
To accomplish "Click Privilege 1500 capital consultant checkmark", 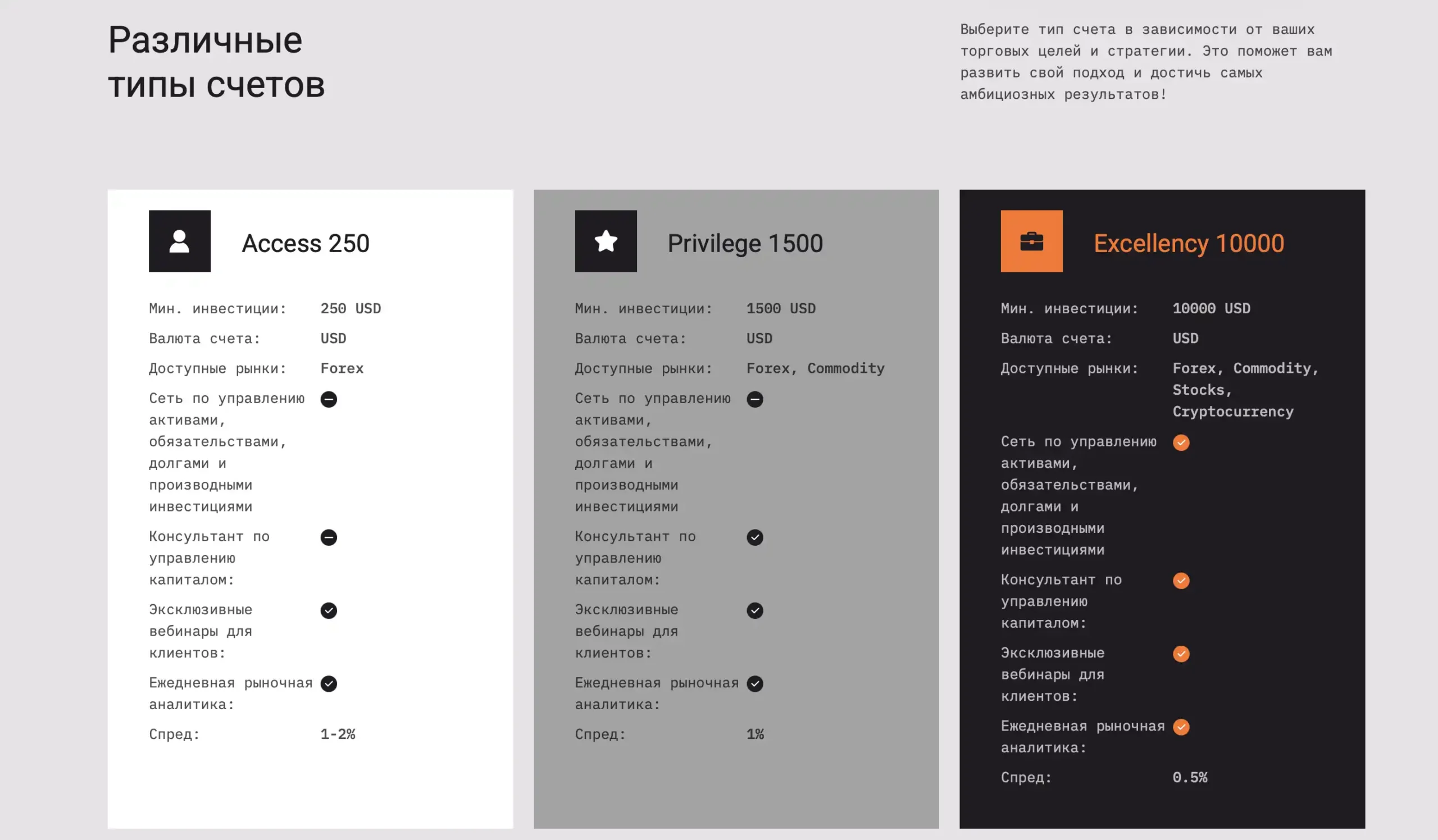I will (x=754, y=537).
